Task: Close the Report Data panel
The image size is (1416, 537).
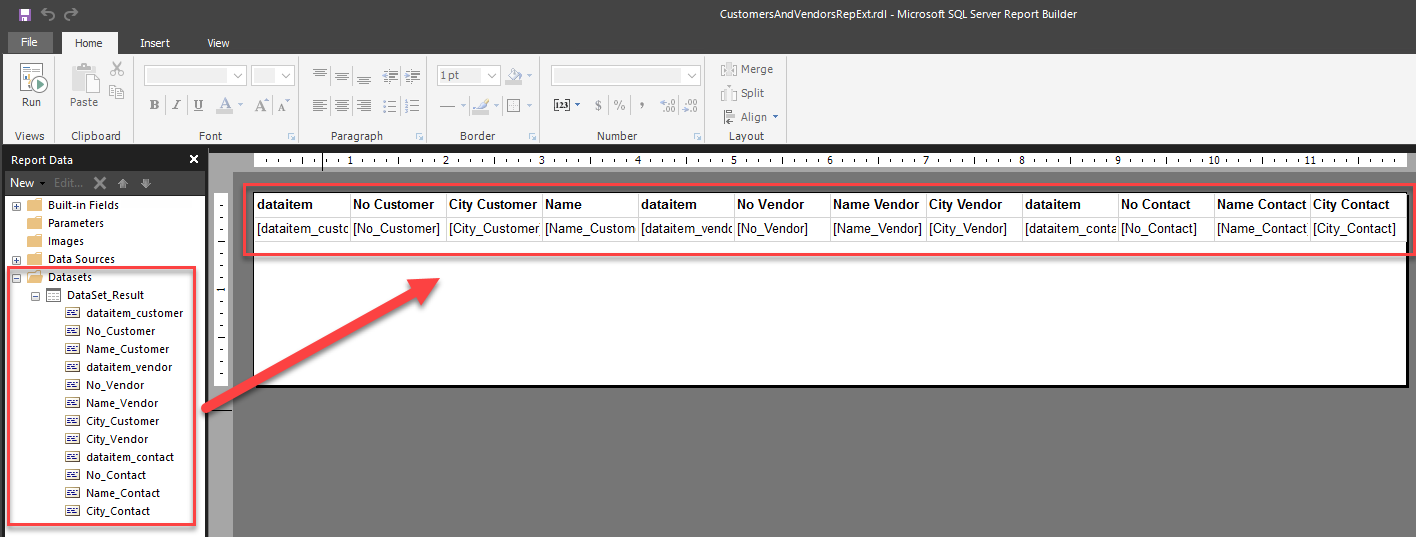Action: point(194,159)
